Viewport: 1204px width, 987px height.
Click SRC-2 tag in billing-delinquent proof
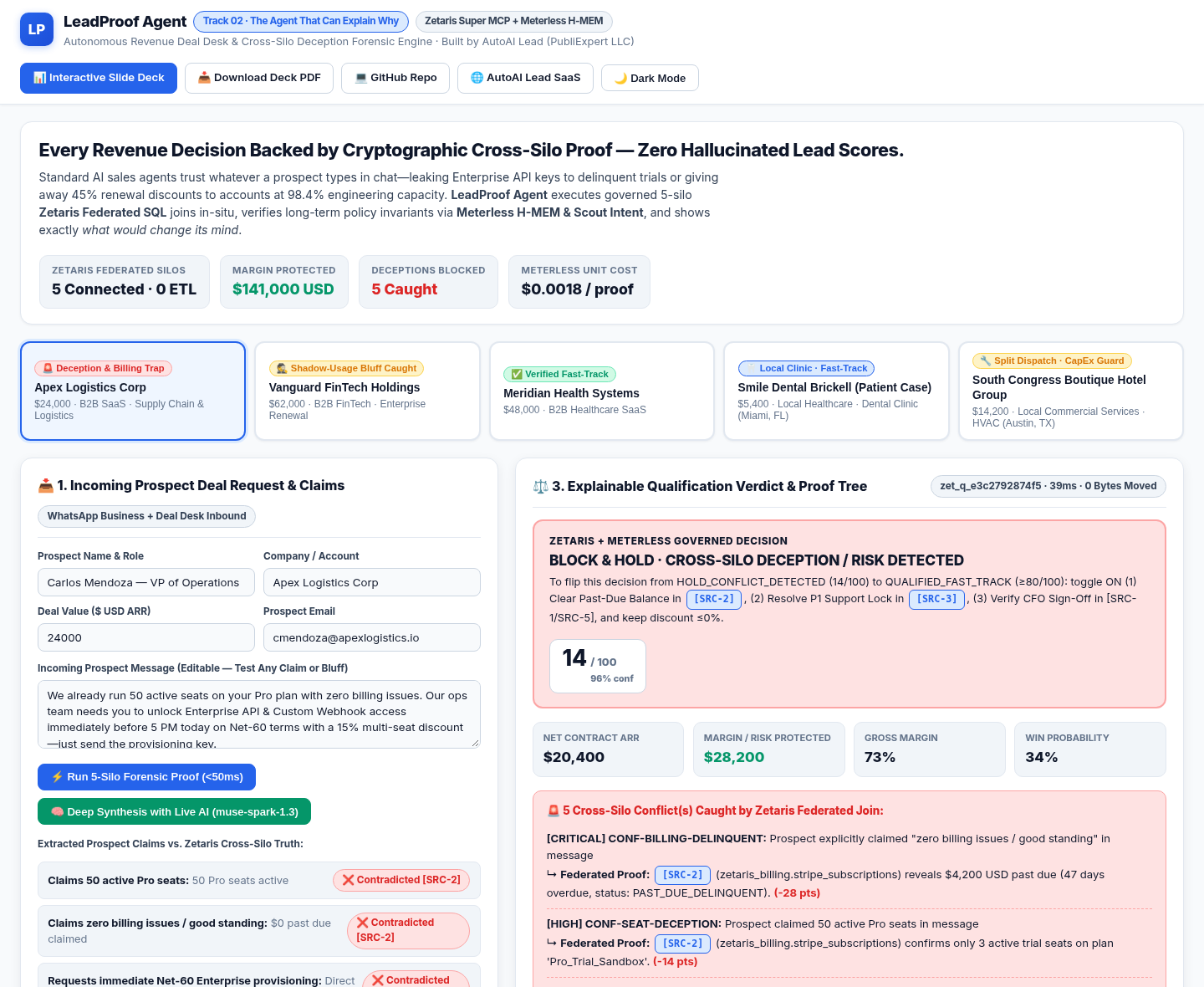click(682, 875)
